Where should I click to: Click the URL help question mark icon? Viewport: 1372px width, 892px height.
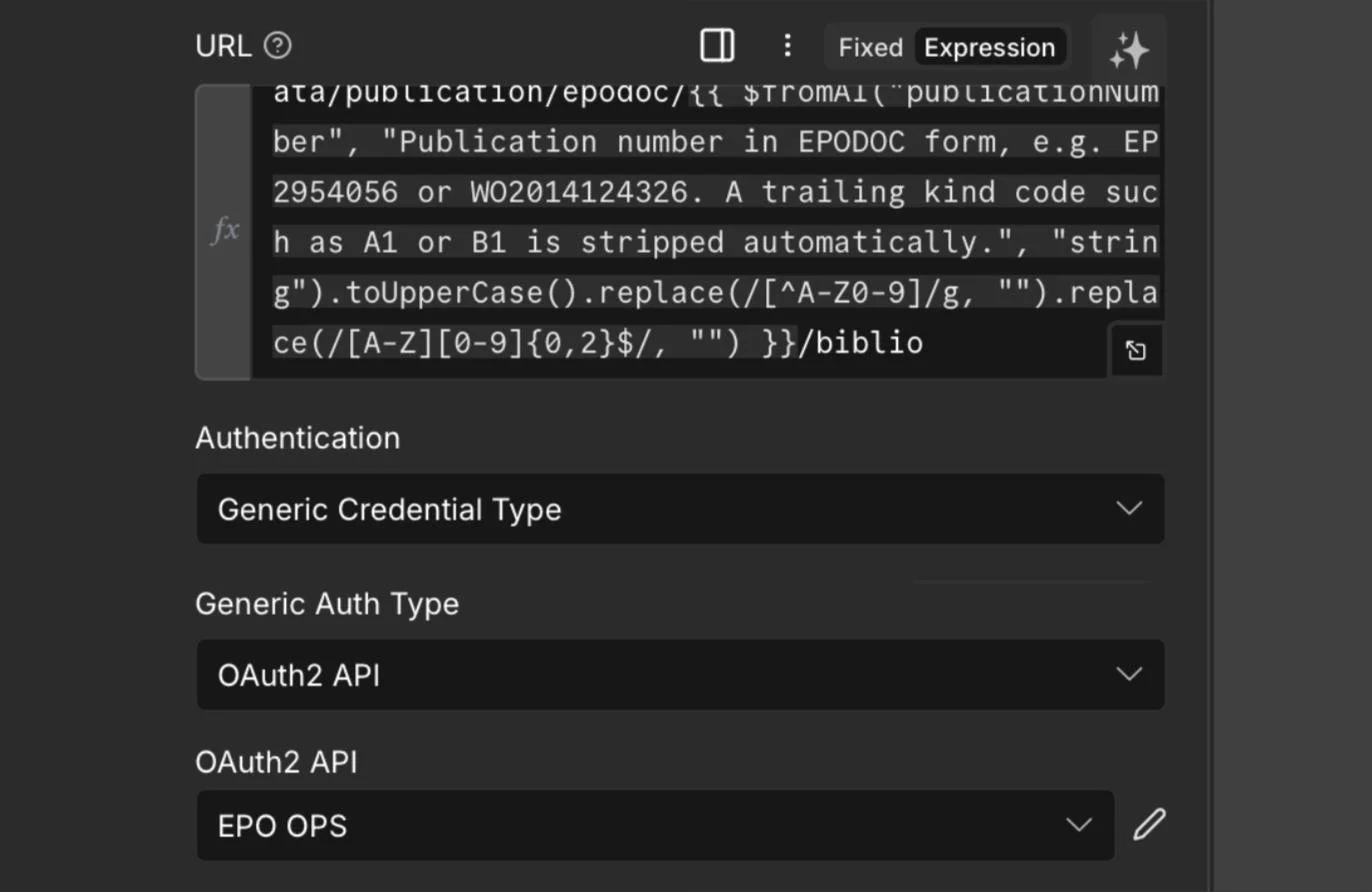click(277, 46)
